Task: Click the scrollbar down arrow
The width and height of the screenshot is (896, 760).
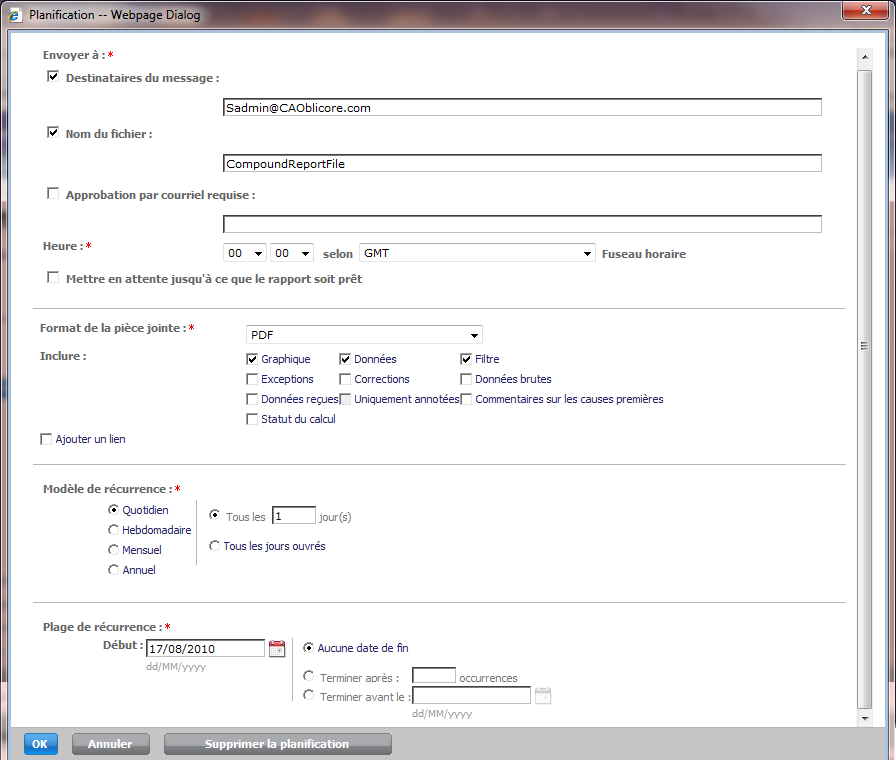Action: [865, 718]
